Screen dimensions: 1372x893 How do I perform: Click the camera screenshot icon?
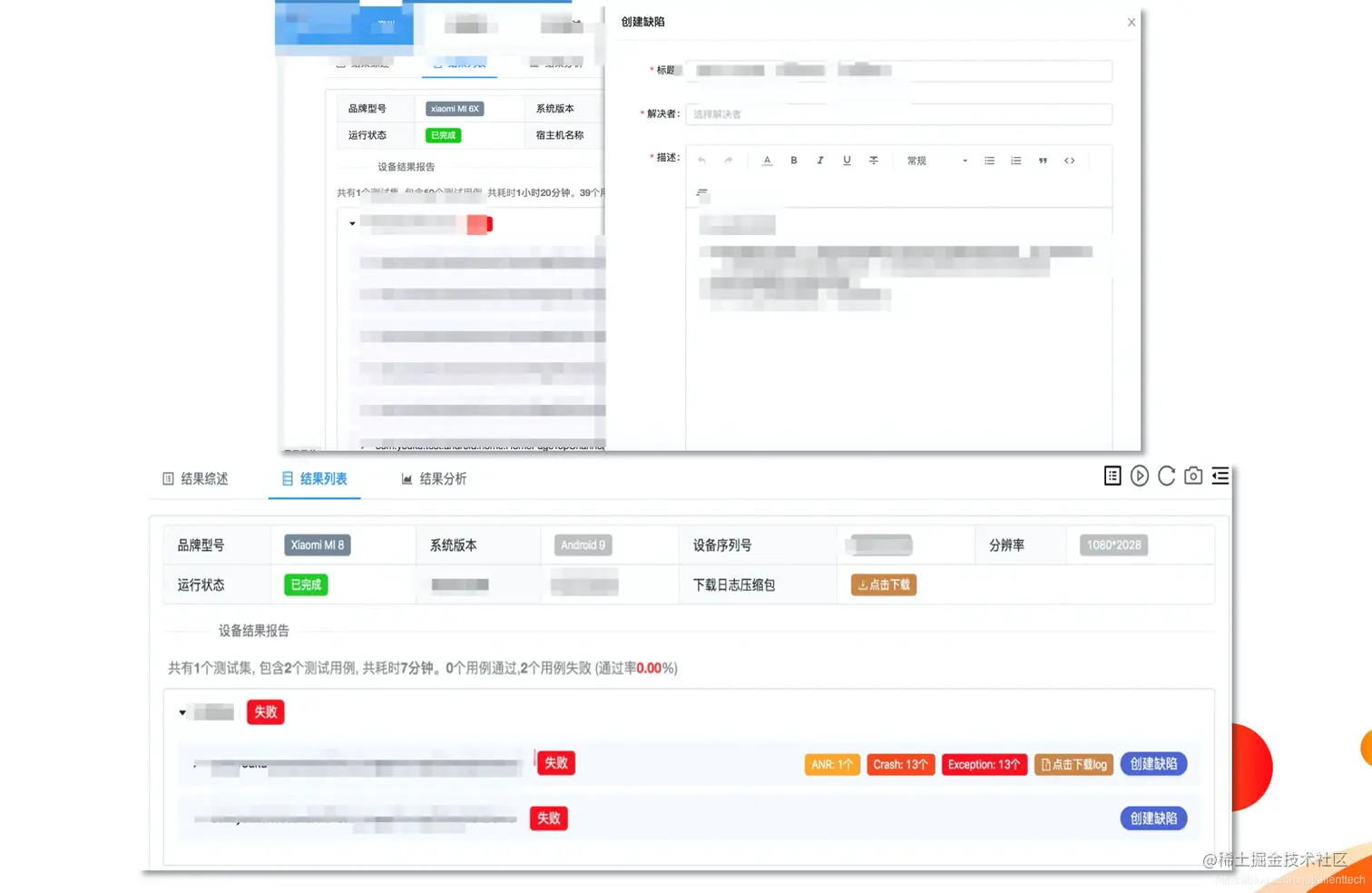(x=1193, y=476)
